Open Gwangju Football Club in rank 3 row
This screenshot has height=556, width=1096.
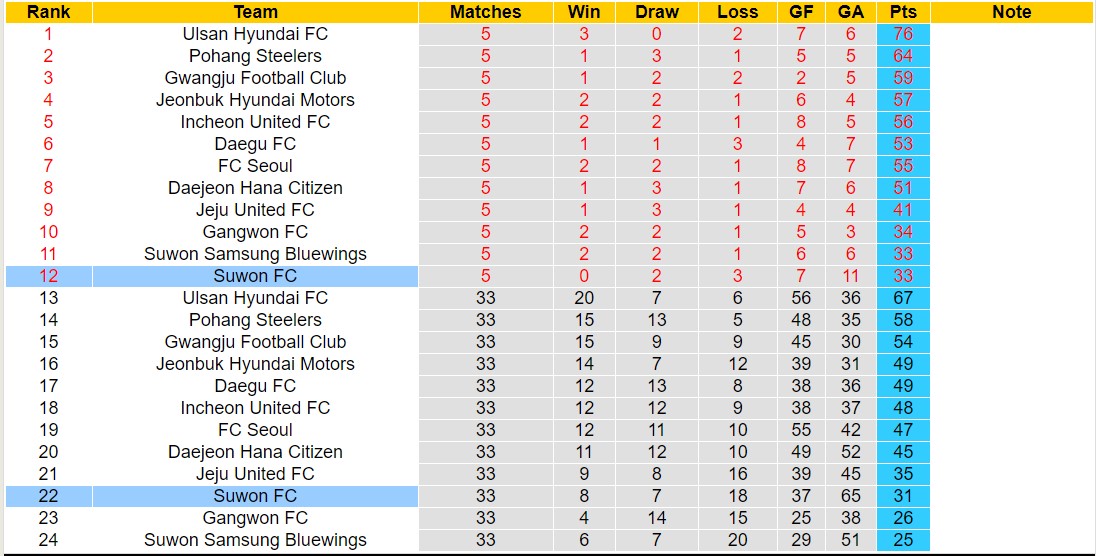(x=255, y=78)
